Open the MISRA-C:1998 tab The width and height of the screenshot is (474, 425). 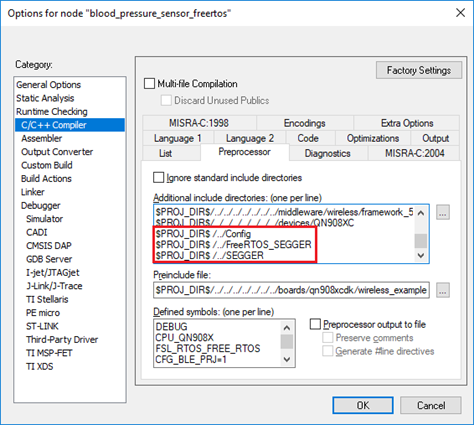[199, 123]
